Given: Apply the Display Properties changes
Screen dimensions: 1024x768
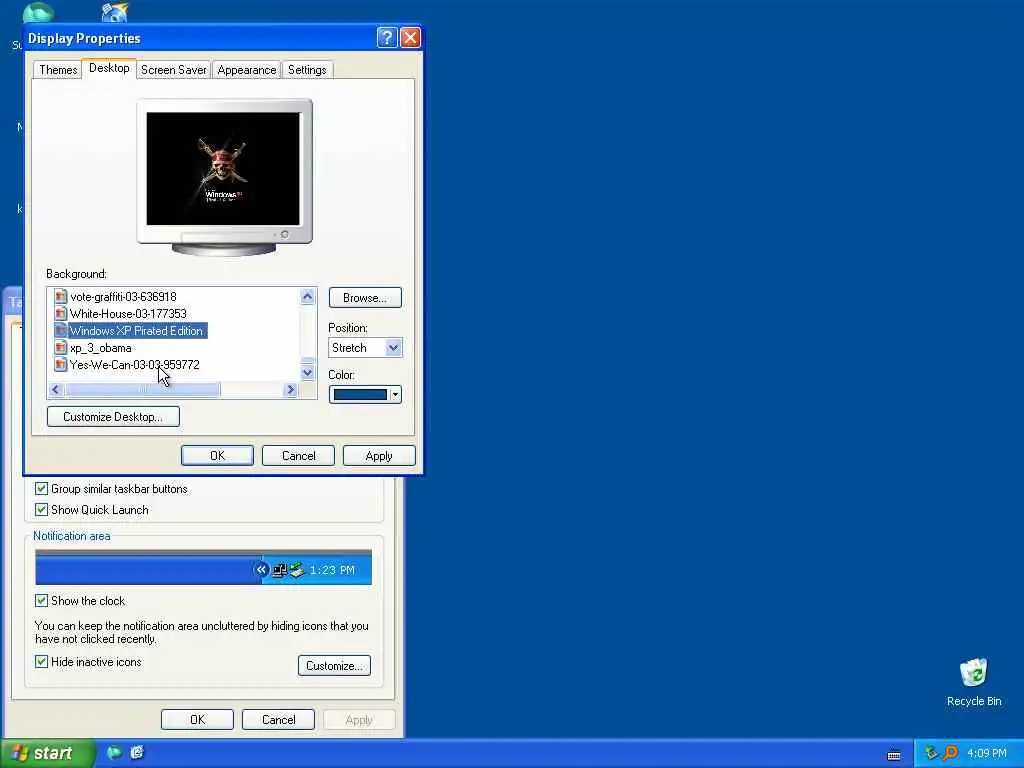Looking at the screenshot, I should (379, 456).
